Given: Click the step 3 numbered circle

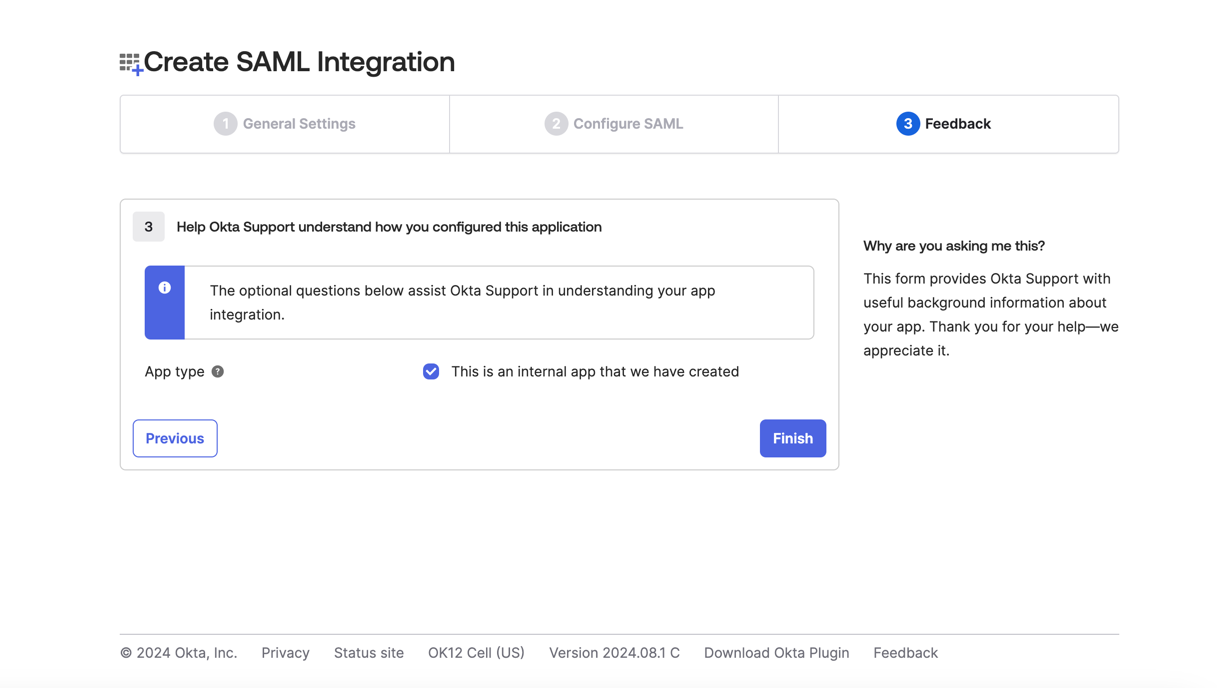Looking at the screenshot, I should click(908, 123).
